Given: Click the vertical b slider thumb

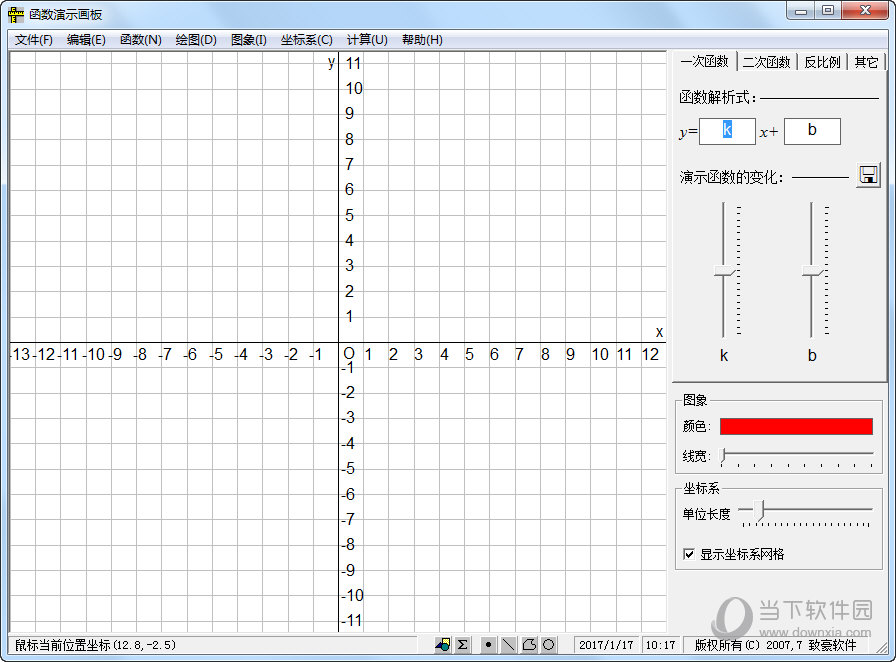Looking at the screenshot, I should tap(813, 271).
